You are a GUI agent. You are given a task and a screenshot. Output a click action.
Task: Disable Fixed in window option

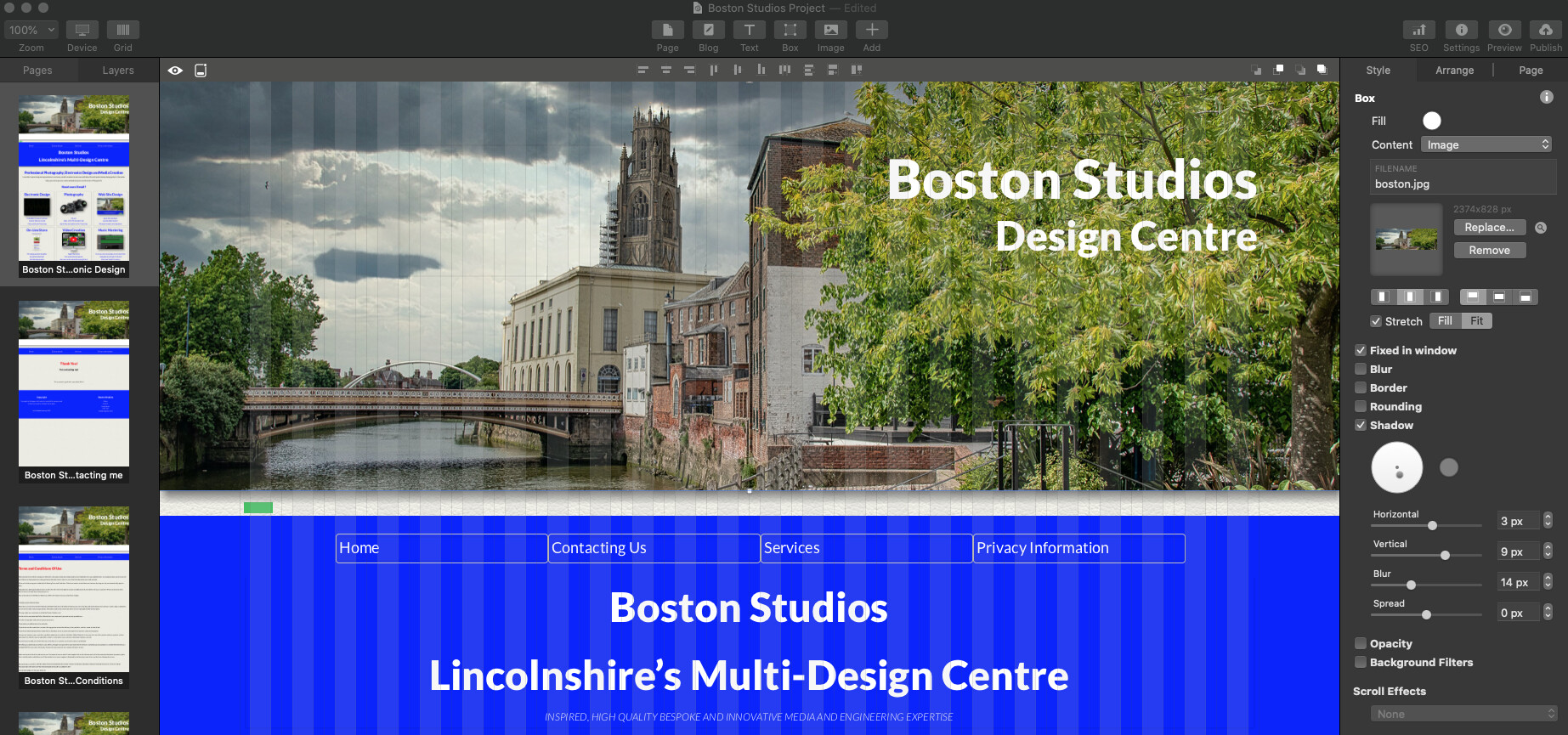click(x=1361, y=350)
